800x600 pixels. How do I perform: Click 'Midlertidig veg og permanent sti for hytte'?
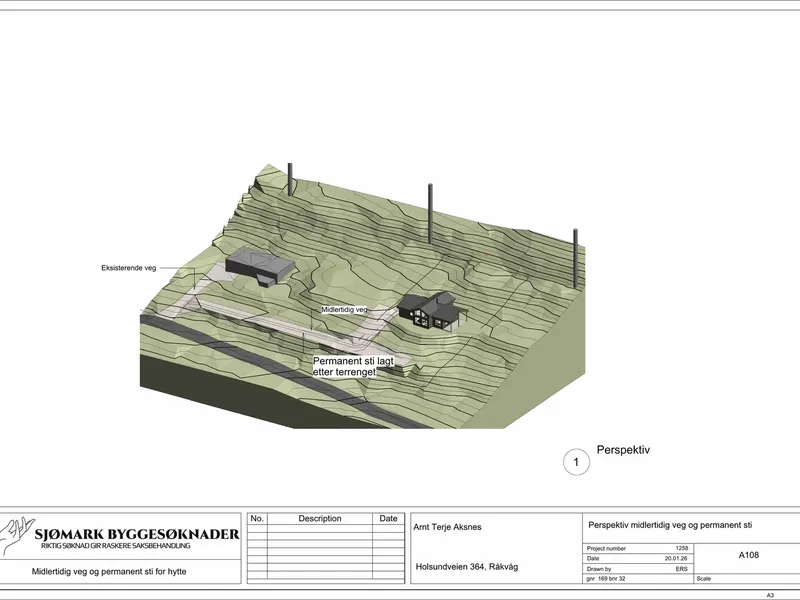coord(109,571)
